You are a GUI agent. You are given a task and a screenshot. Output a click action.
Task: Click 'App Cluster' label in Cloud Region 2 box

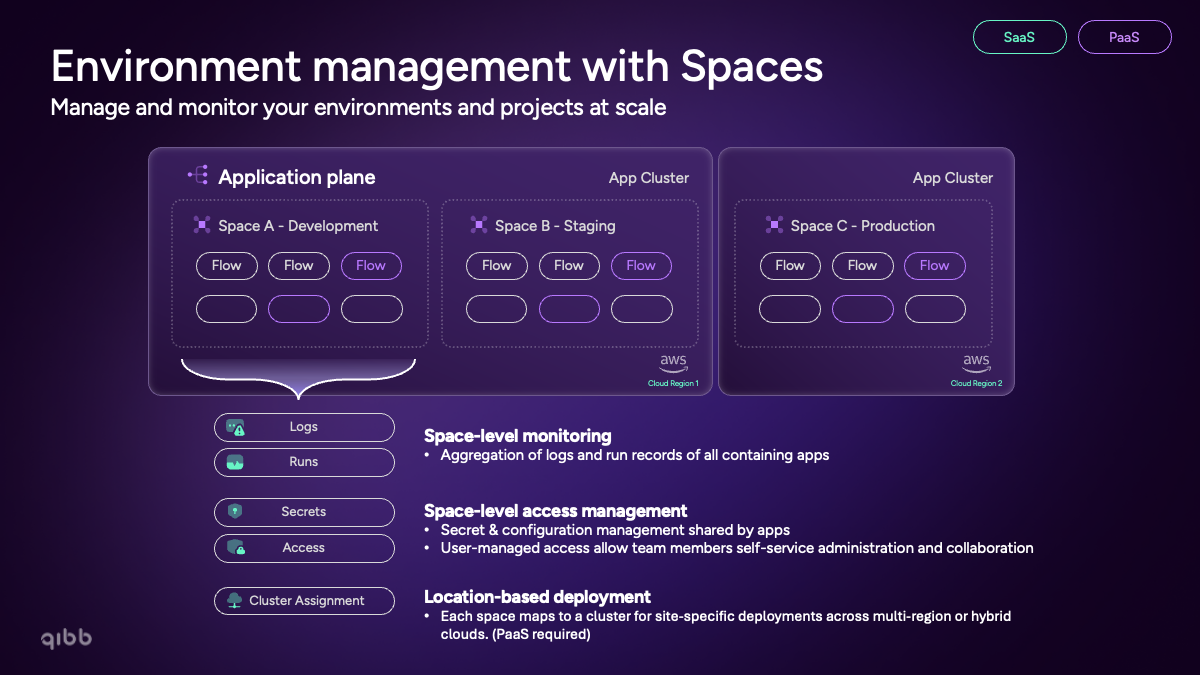953,178
